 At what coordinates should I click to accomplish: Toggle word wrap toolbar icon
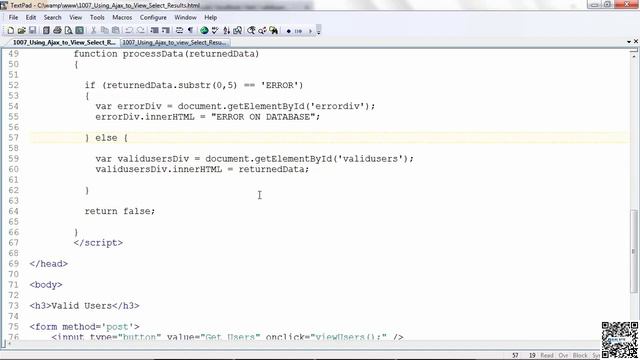point(179,31)
